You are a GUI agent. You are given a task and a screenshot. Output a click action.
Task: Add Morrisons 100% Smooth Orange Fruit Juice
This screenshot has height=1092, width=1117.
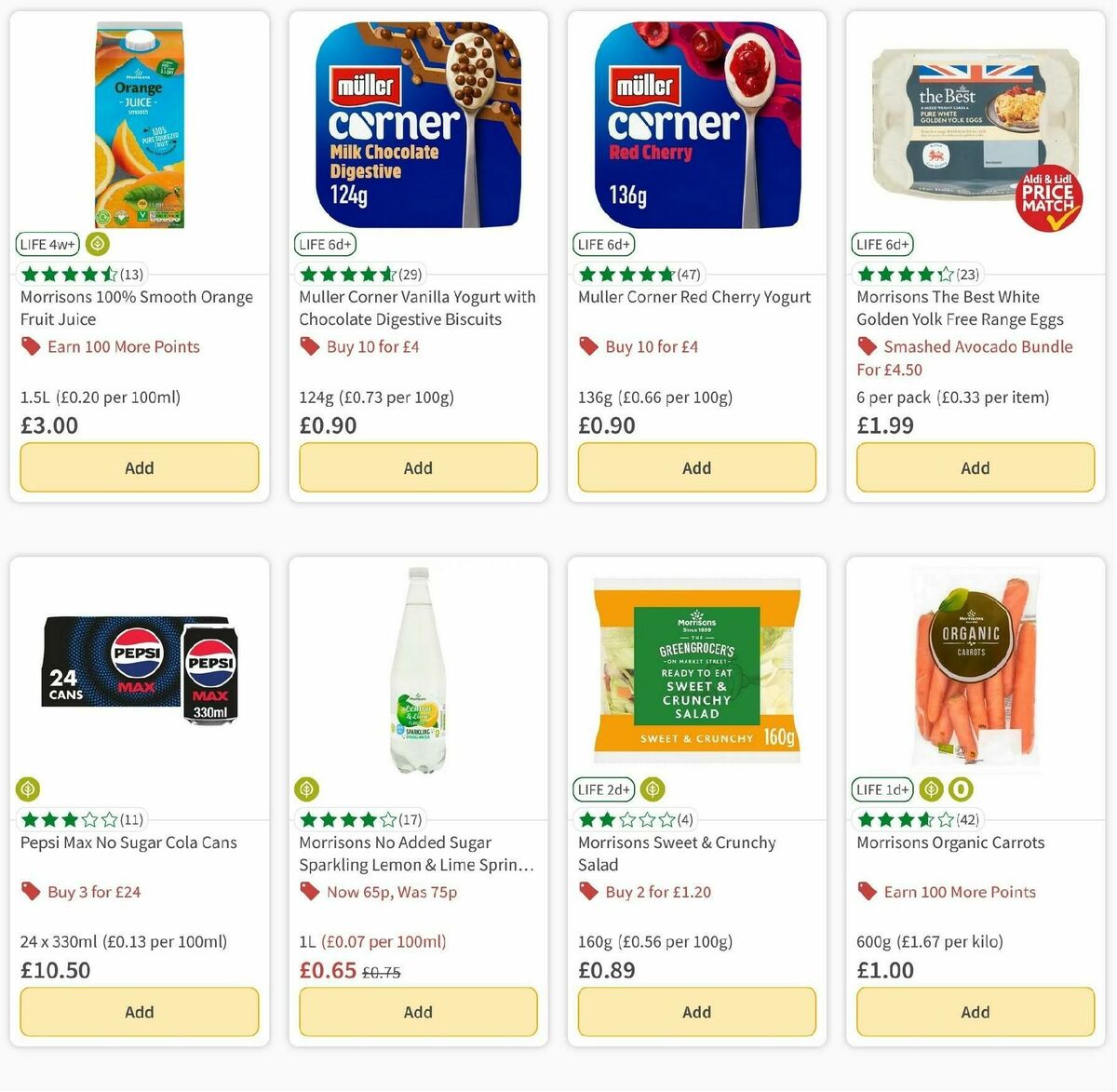click(x=139, y=467)
